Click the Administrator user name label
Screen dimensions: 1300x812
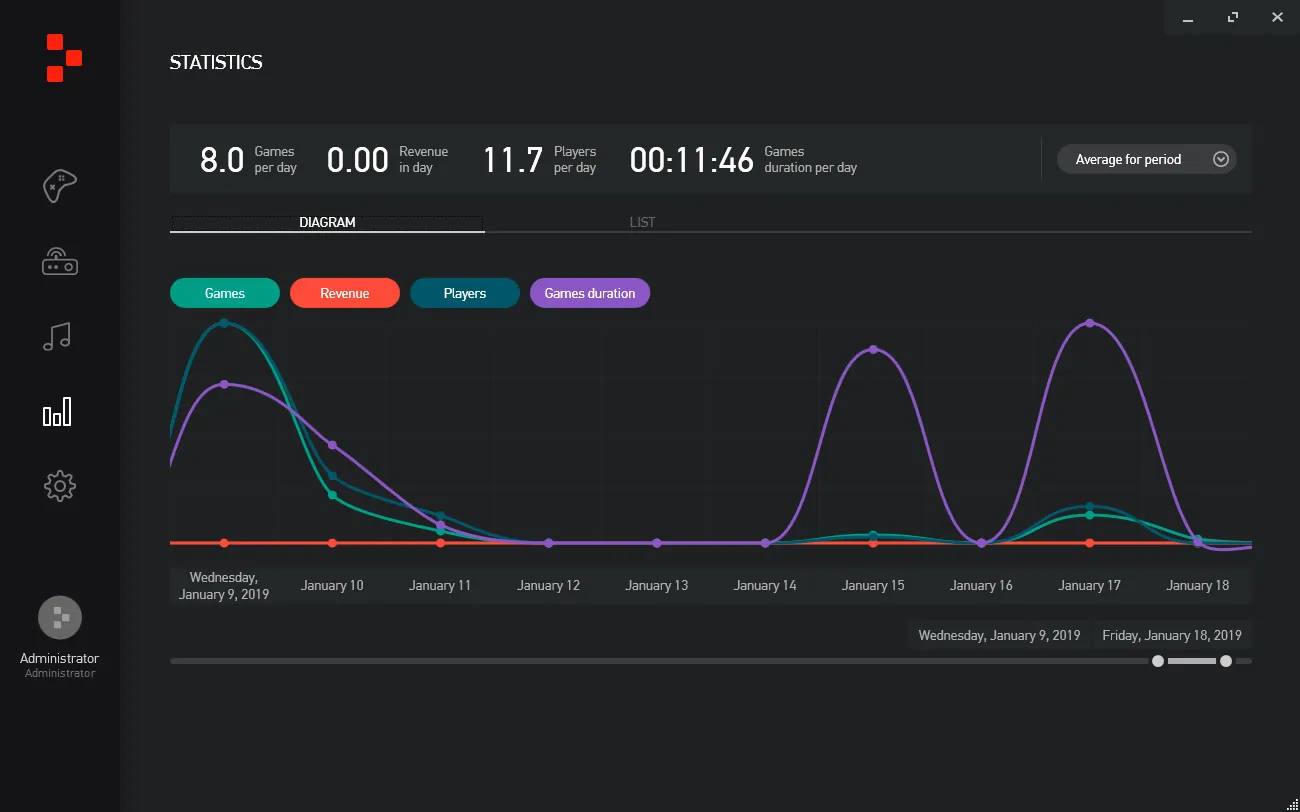(59, 659)
